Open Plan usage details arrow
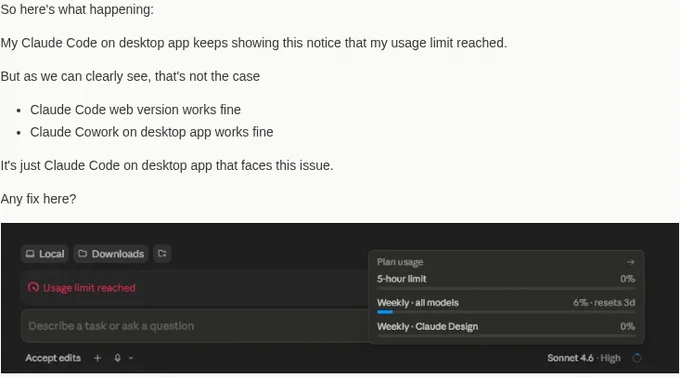This screenshot has width=680, height=378. [631, 262]
